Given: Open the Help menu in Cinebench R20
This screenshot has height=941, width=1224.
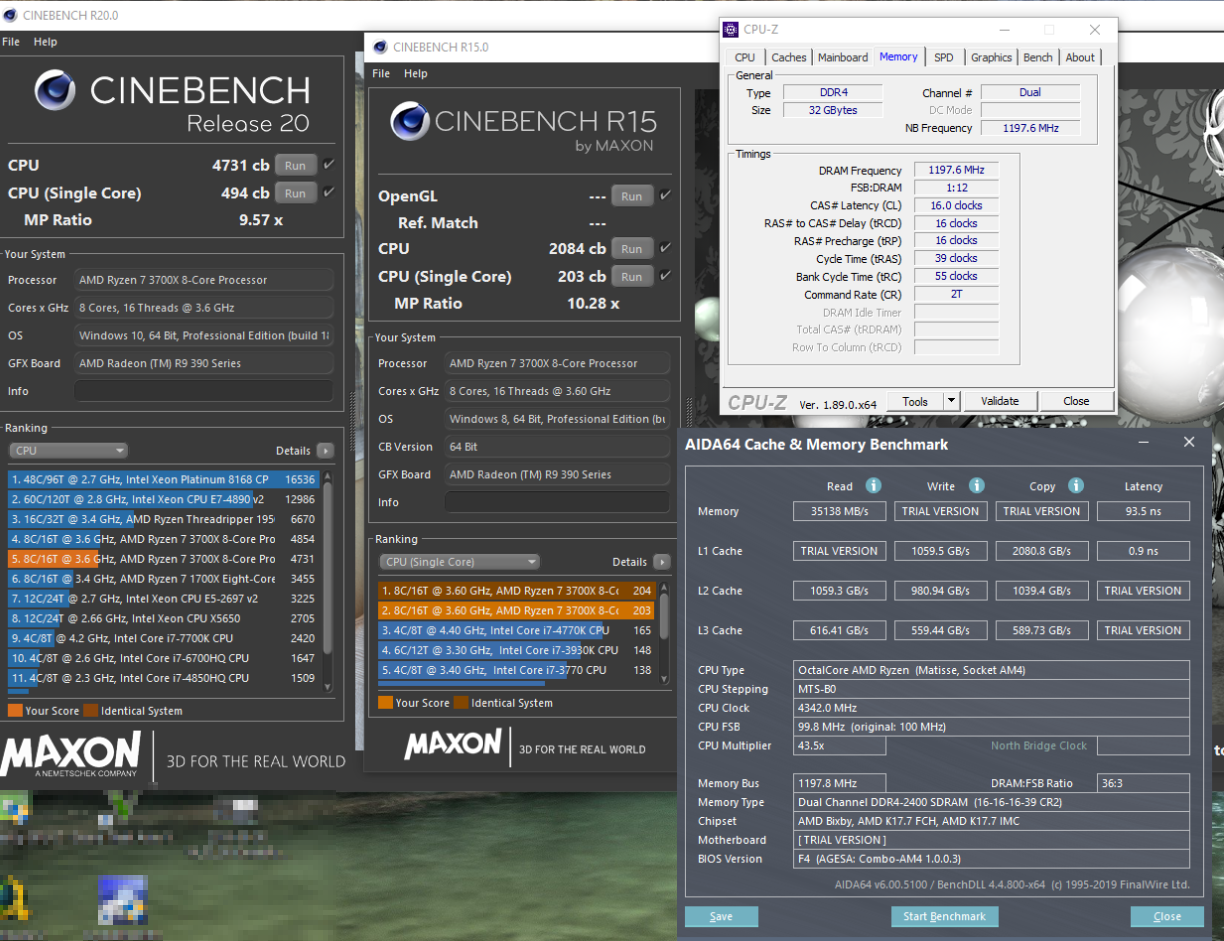Looking at the screenshot, I should point(45,42).
